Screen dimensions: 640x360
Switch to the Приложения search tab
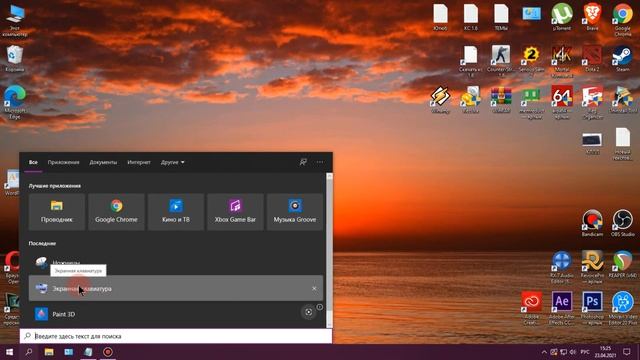[x=63, y=162]
